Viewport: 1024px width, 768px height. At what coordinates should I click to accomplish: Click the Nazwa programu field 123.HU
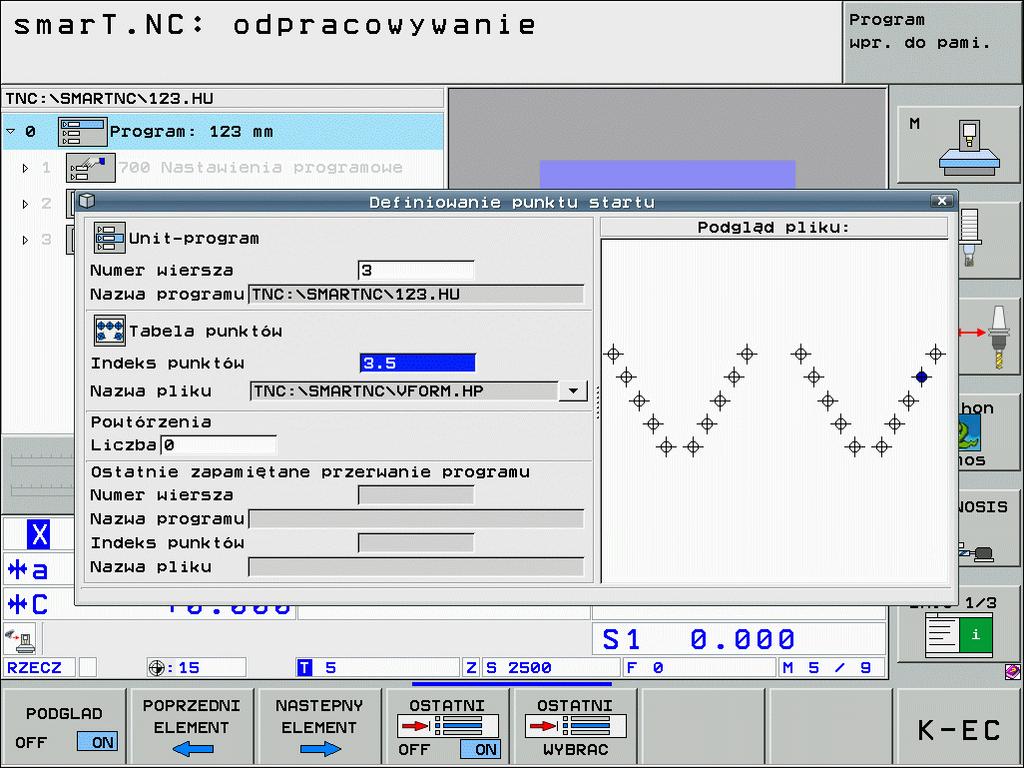(416, 295)
